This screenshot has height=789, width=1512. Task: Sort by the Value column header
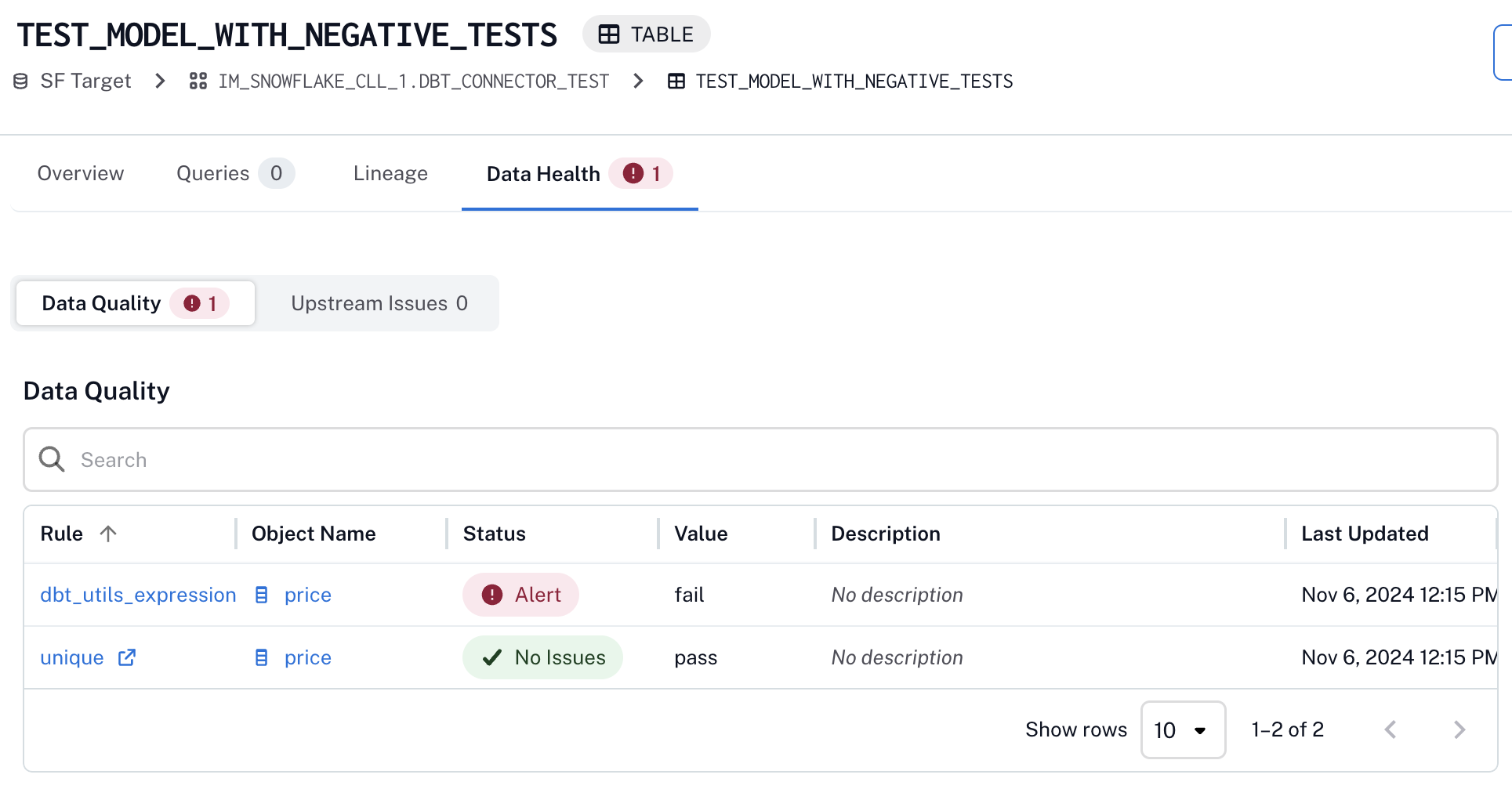click(701, 534)
